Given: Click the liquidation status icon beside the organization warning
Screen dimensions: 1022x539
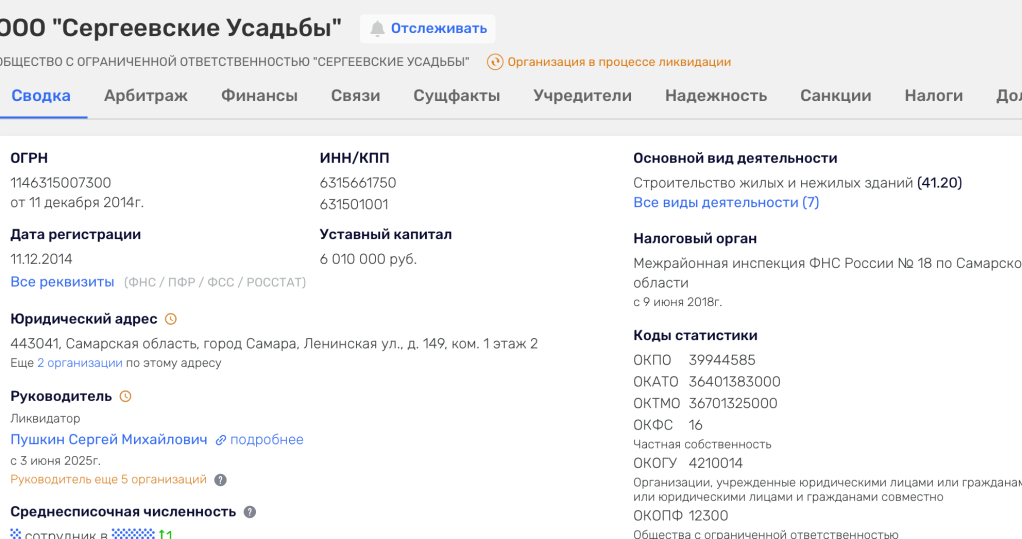Looking at the screenshot, I should [495, 62].
